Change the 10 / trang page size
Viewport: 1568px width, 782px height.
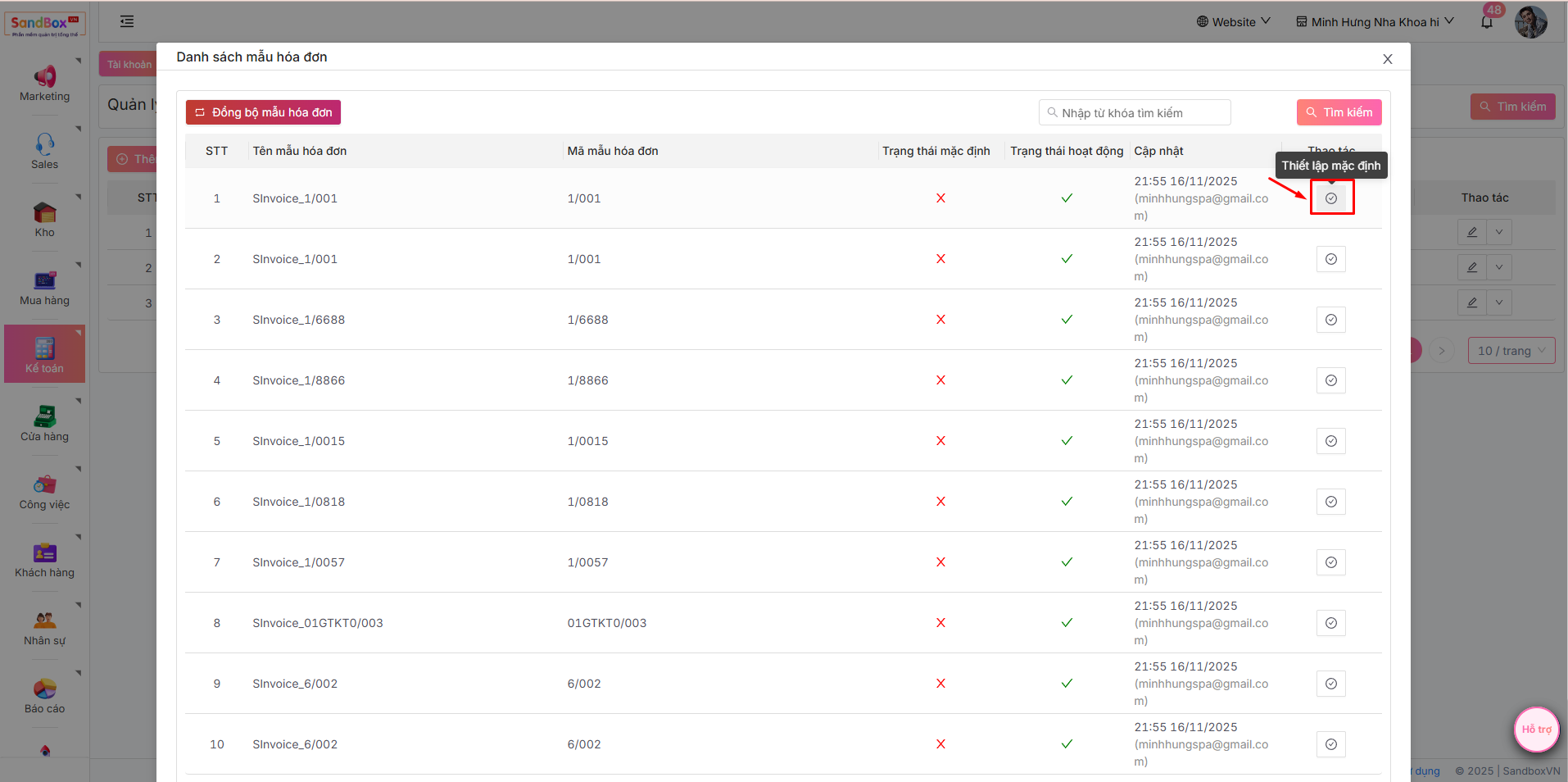(x=1511, y=351)
